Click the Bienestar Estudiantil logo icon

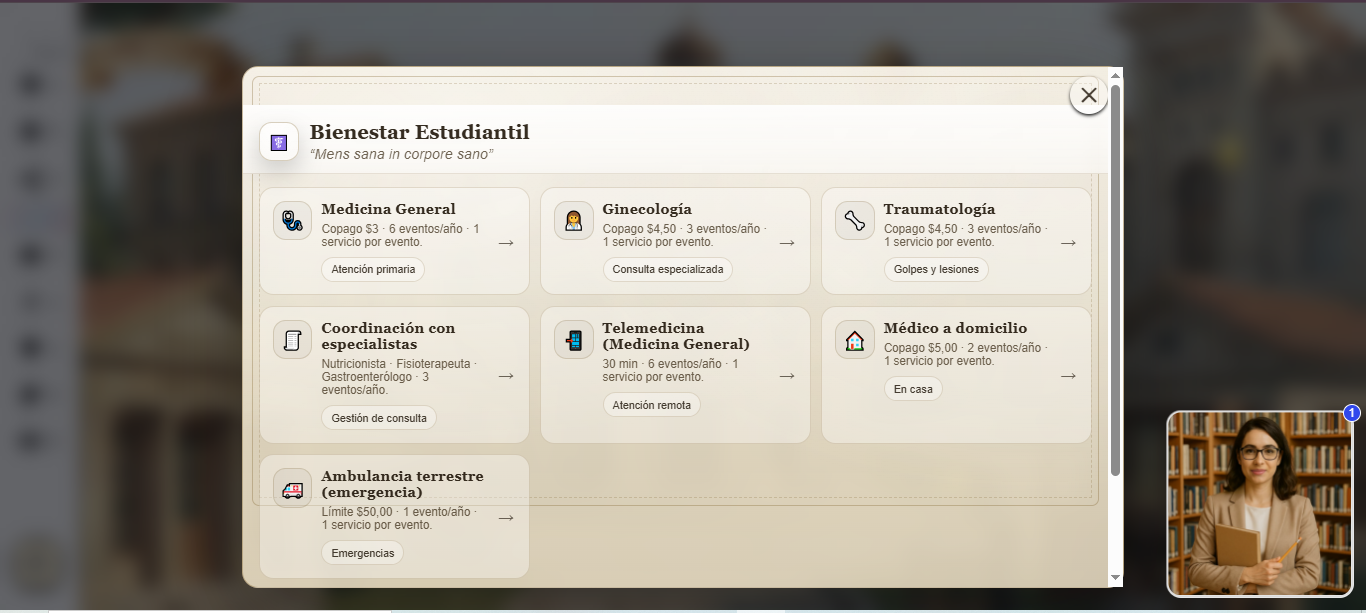coord(279,142)
